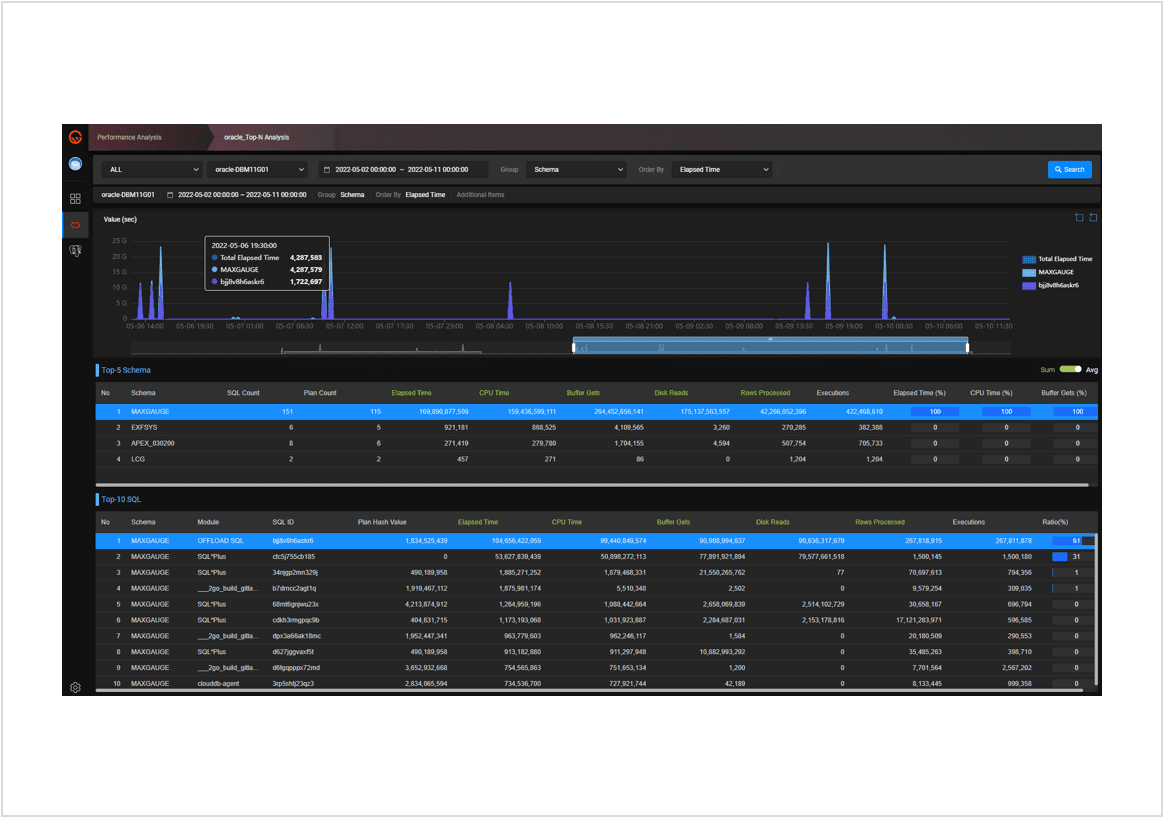This screenshot has height=818, width=1164.
Task: Select the red Oracle database sidebar icon
Action: 75,225
